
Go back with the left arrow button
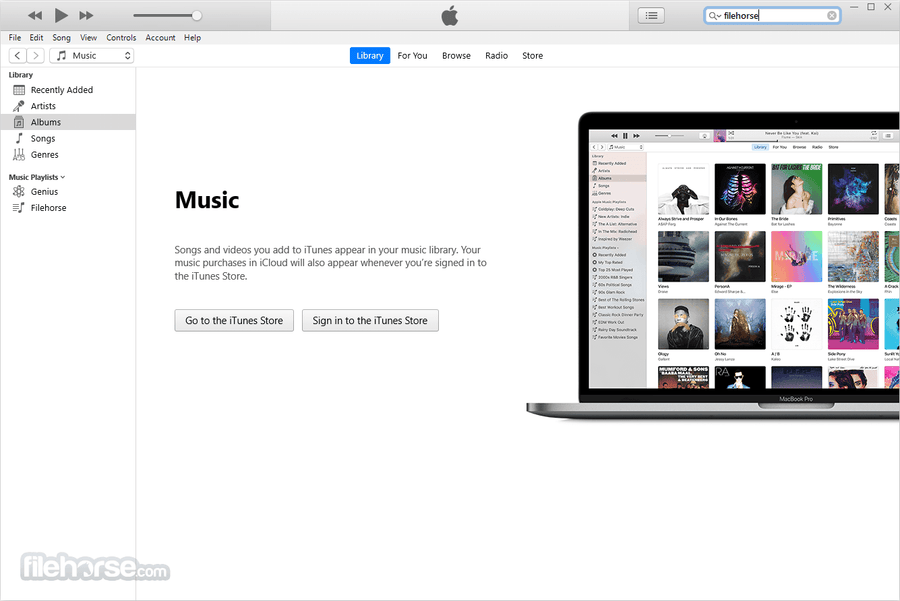click(18, 56)
